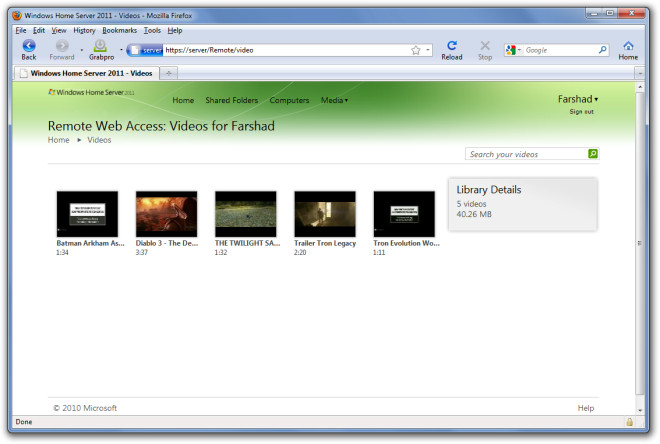The height and width of the screenshot is (444, 660).
Task: Go to Home in site navigation
Action: click(x=183, y=100)
